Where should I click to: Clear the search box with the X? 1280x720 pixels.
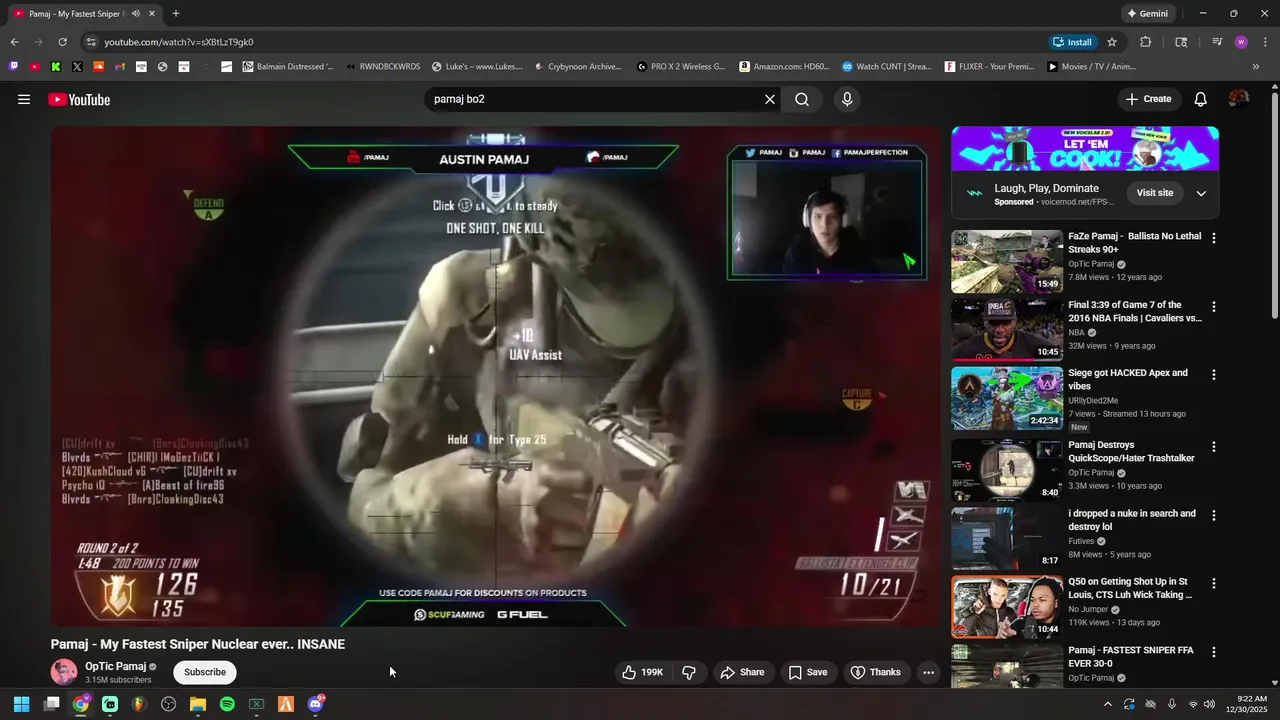[x=770, y=99]
